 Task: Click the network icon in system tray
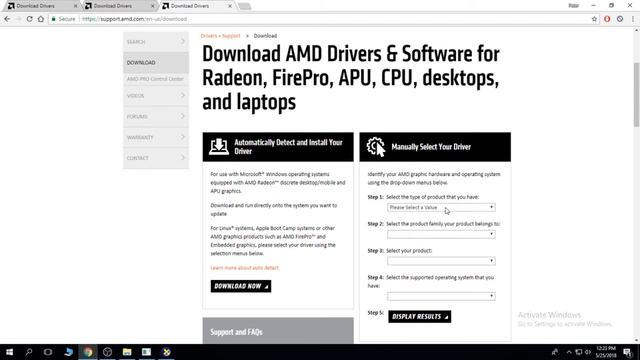[579, 352]
